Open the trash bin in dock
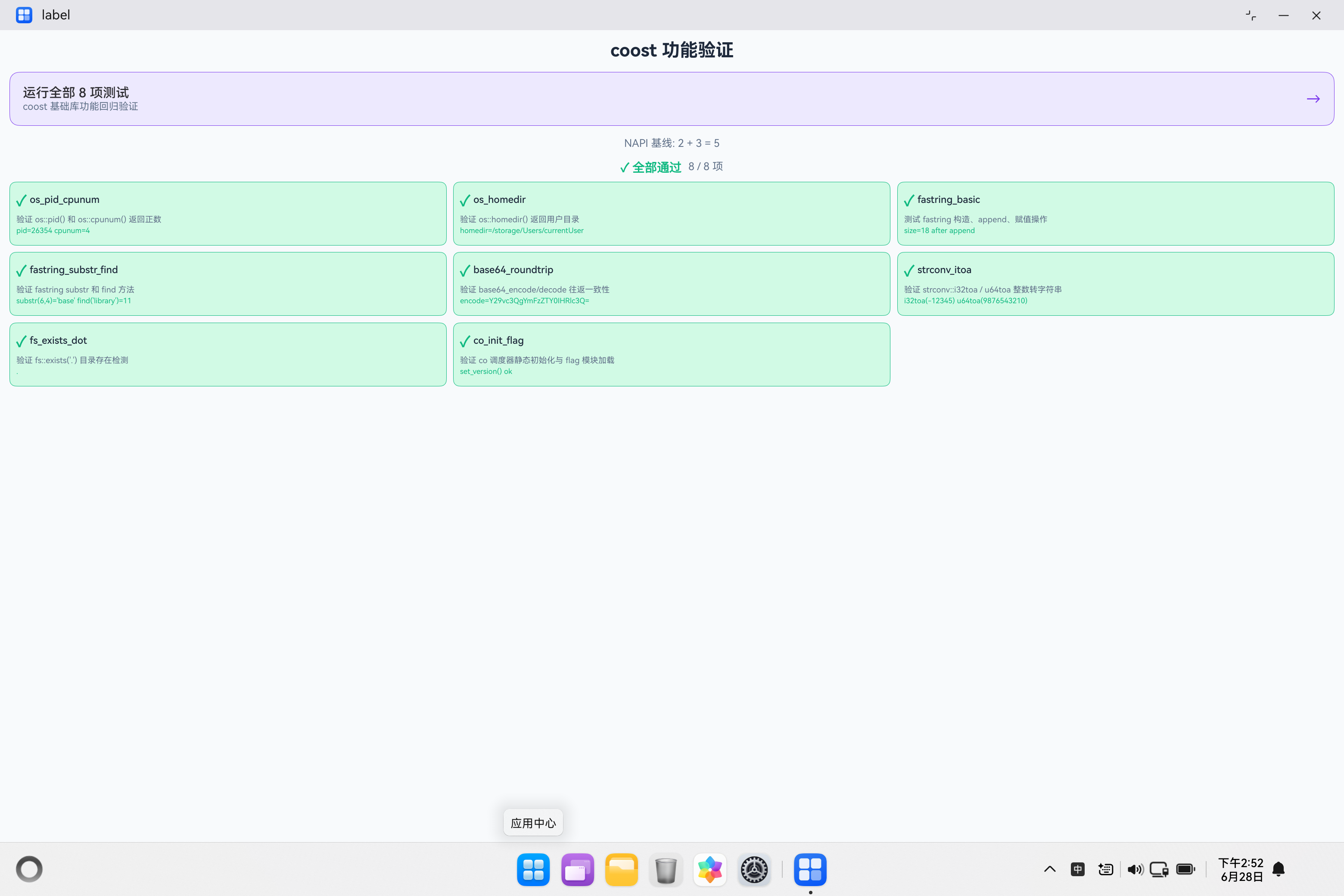 click(x=666, y=870)
